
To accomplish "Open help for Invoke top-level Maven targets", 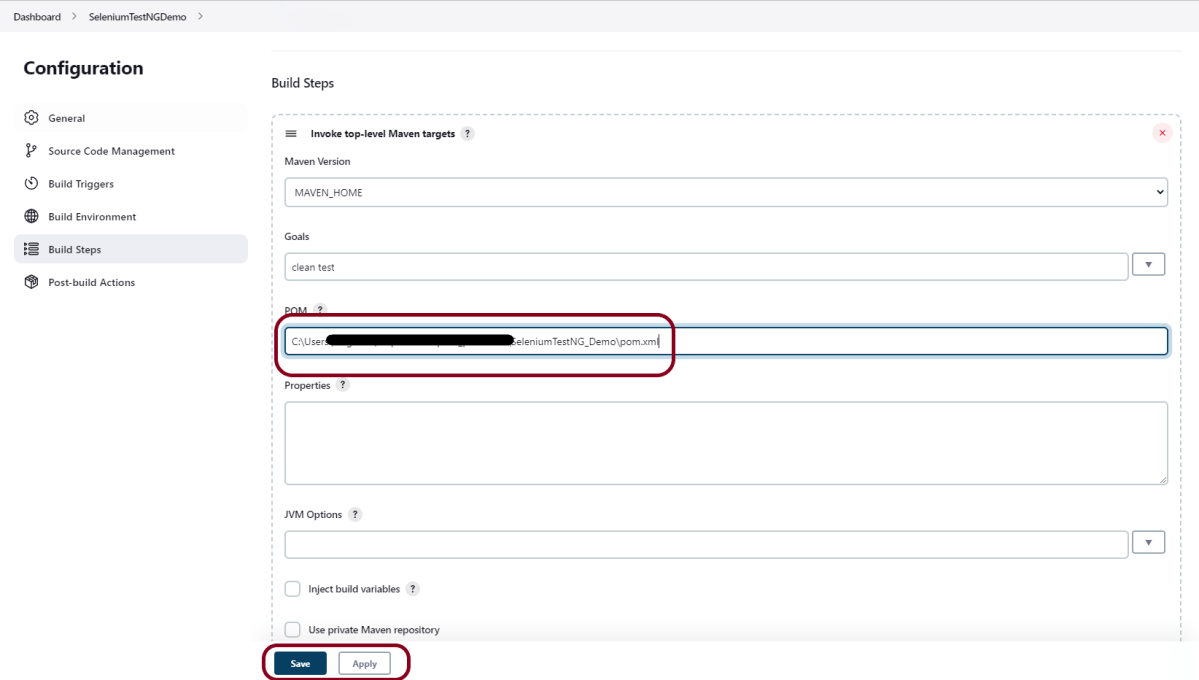I will (467, 134).
